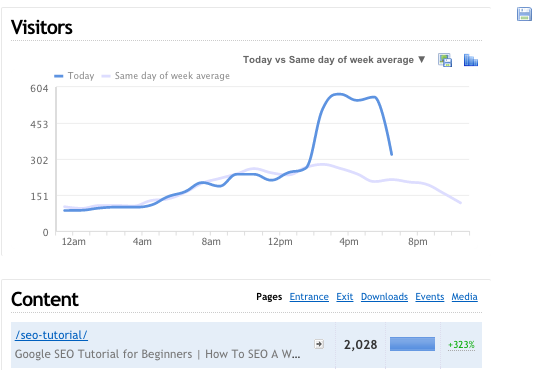Switch to the Events tab
Image resolution: width=539 pixels, height=370 pixels.
[430, 297]
